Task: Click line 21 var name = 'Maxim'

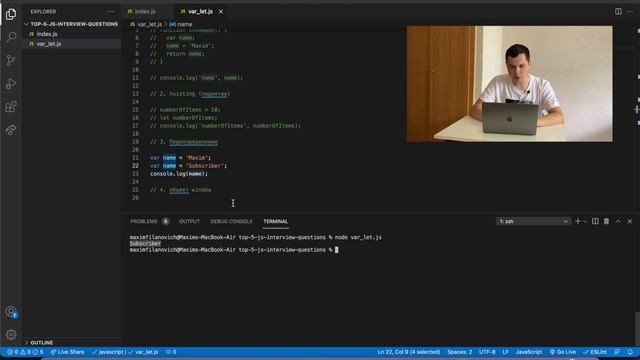Action: click(x=180, y=158)
